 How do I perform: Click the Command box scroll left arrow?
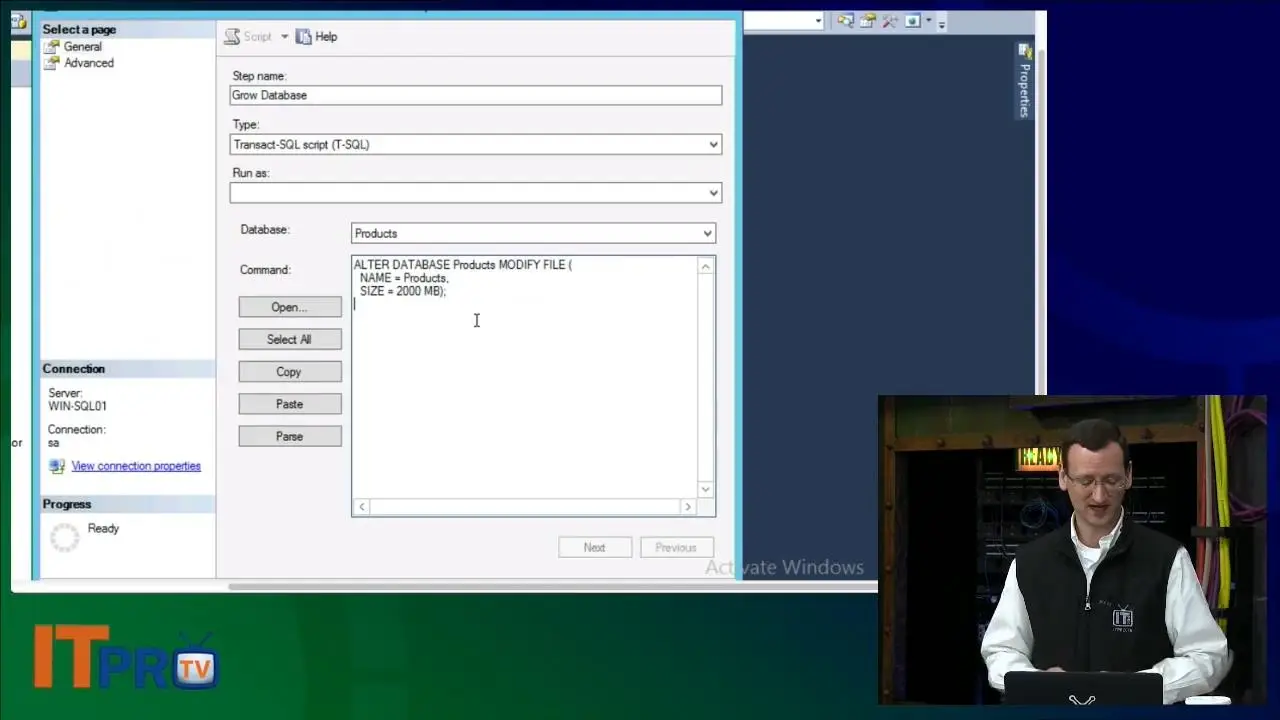362,507
